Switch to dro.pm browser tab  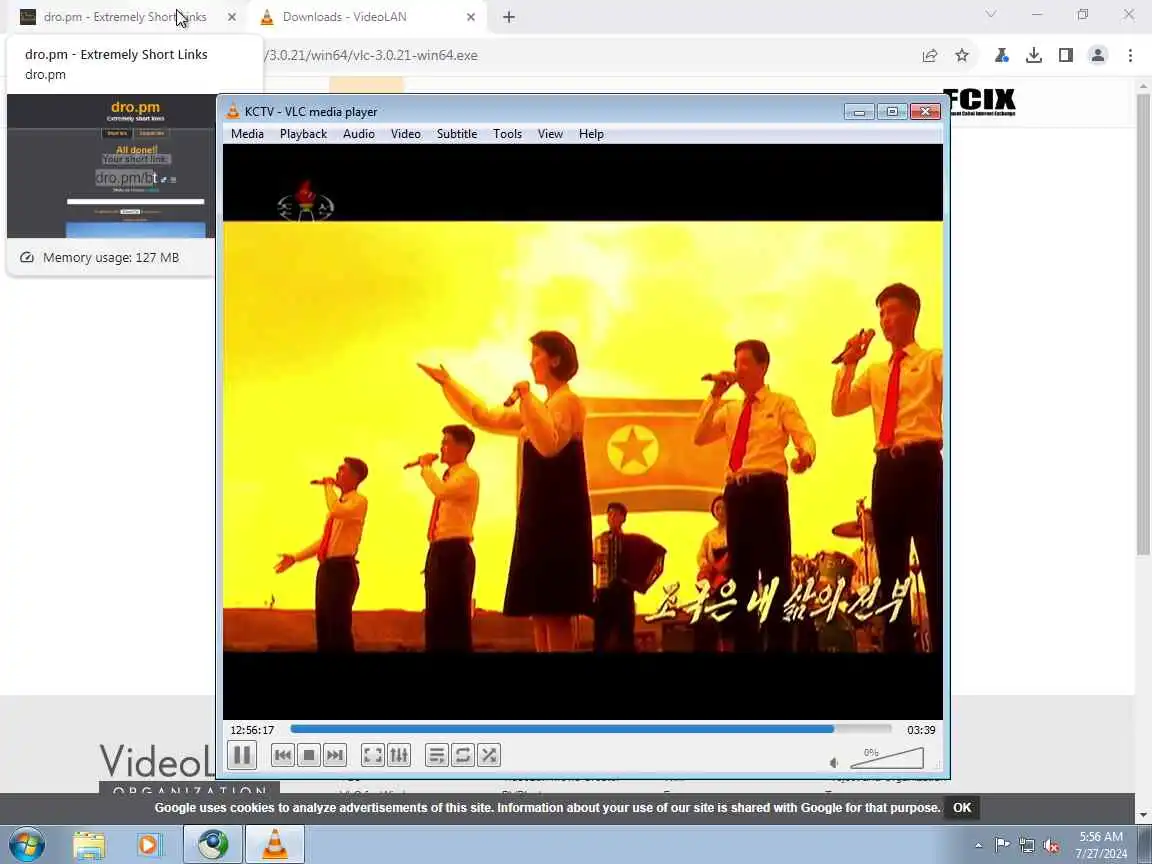125,17
